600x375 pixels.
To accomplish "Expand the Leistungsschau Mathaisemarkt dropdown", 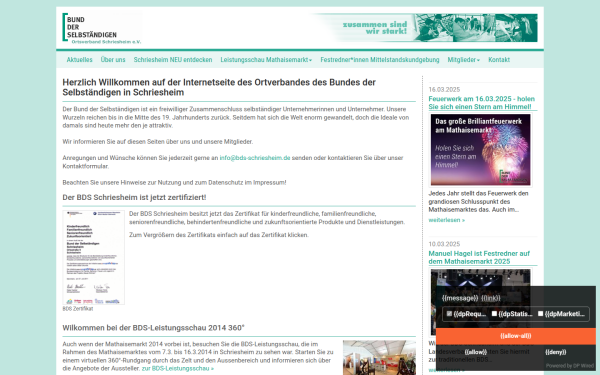I will pyautogui.click(x=266, y=60).
